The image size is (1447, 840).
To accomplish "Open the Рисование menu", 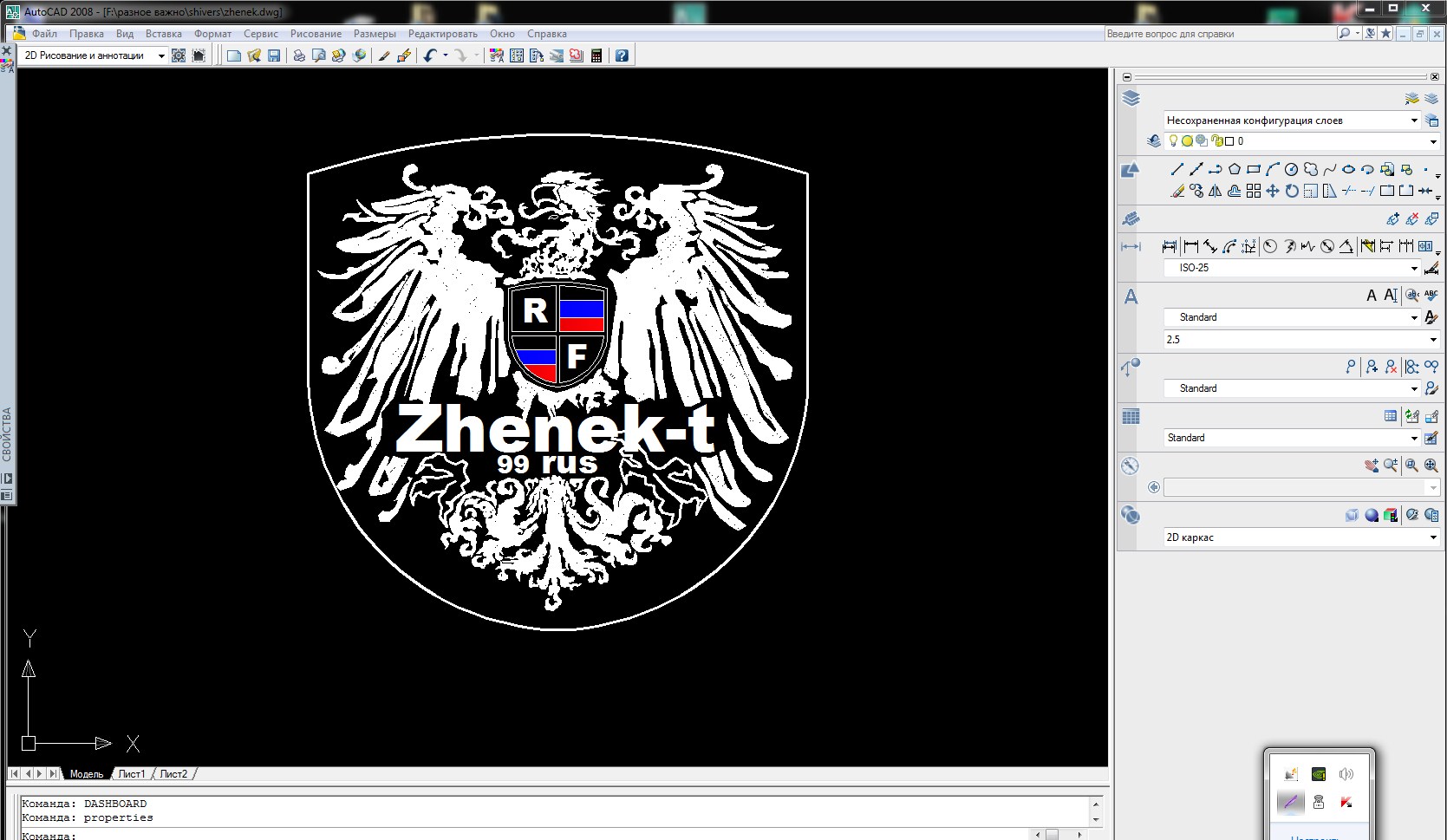I will click(x=316, y=34).
